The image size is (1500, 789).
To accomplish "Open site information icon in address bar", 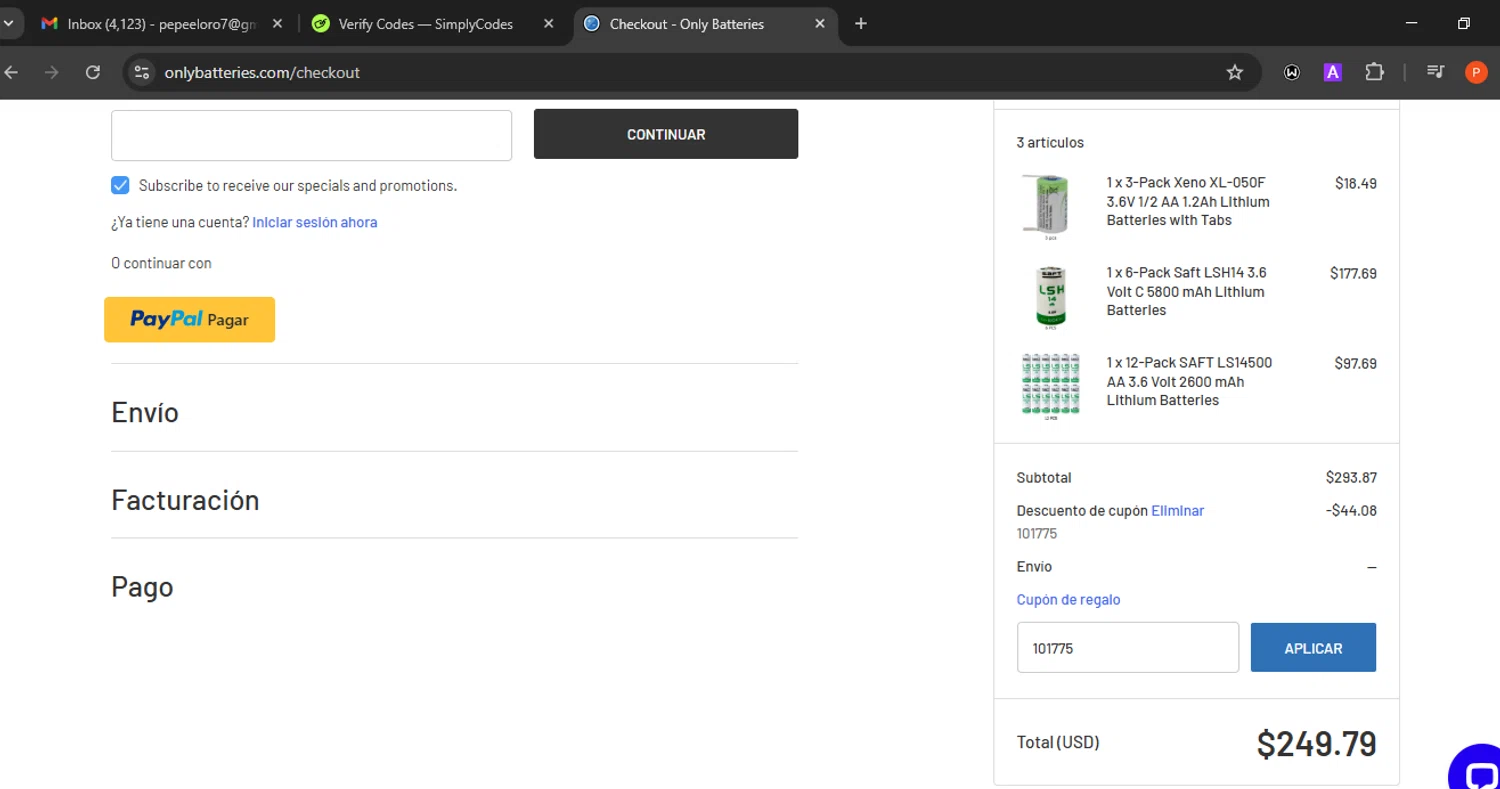I will (142, 72).
